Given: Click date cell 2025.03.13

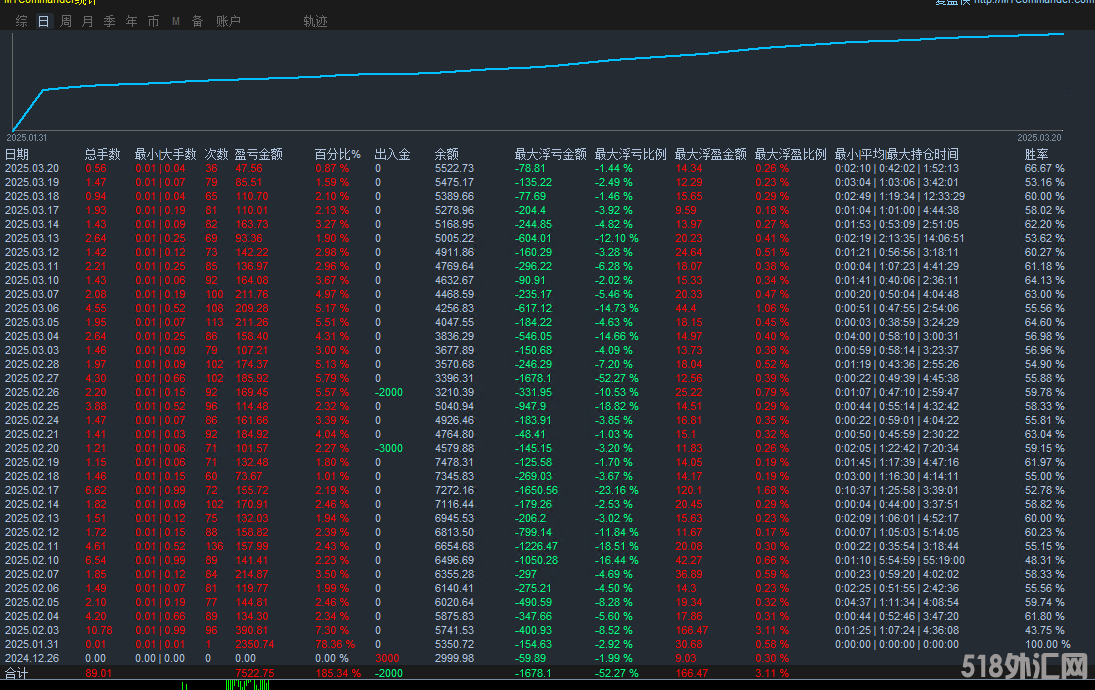Looking at the screenshot, I should coord(32,238).
